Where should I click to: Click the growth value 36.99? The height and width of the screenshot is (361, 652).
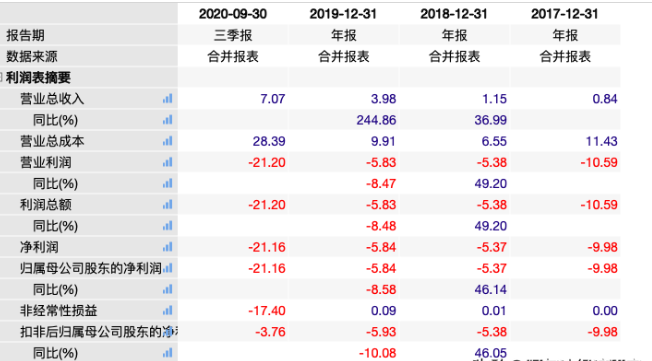(491, 120)
